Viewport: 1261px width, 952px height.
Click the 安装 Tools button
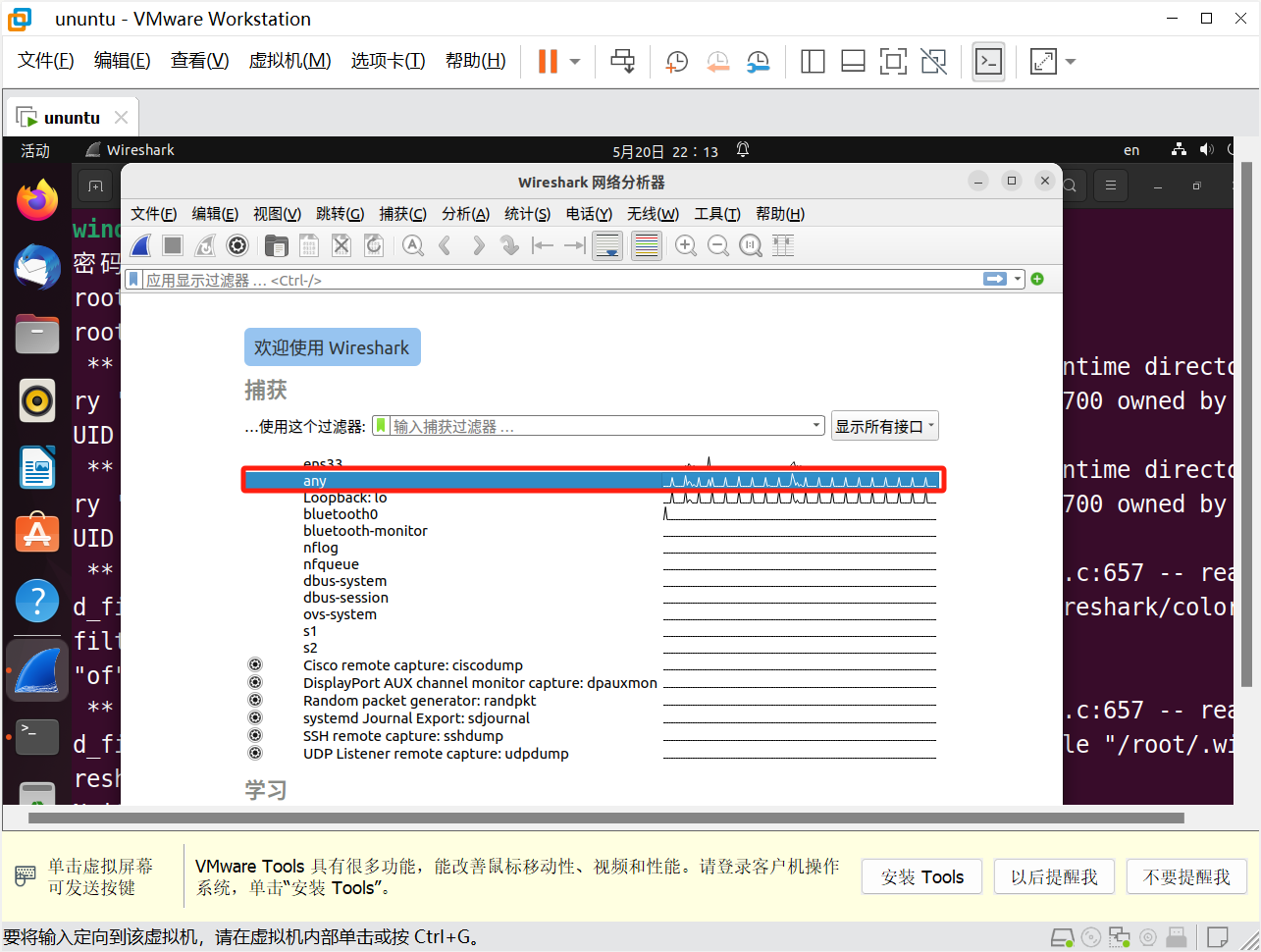pos(922,876)
